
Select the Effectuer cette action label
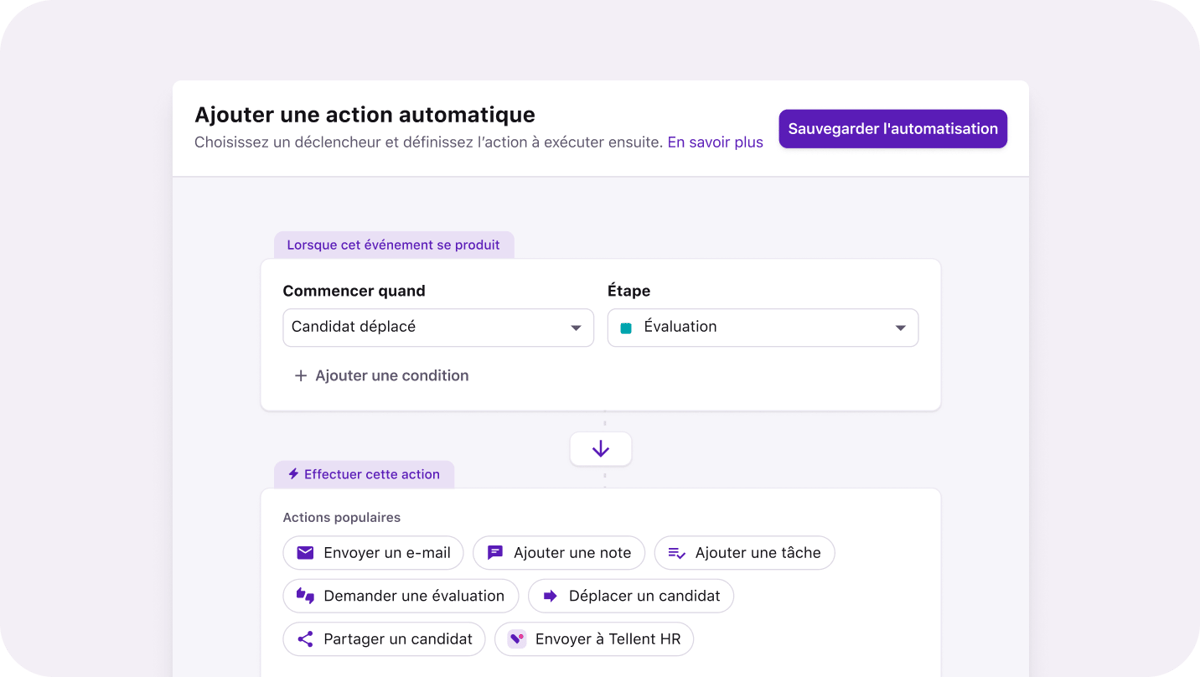coord(372,473)
